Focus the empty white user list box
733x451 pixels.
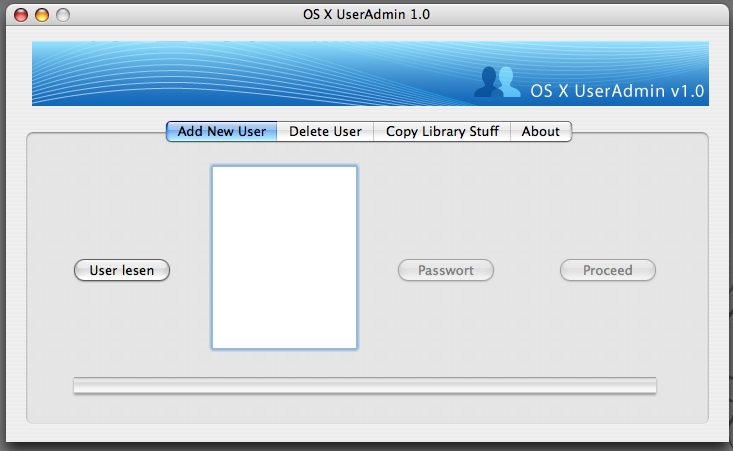tap(284, 257)
